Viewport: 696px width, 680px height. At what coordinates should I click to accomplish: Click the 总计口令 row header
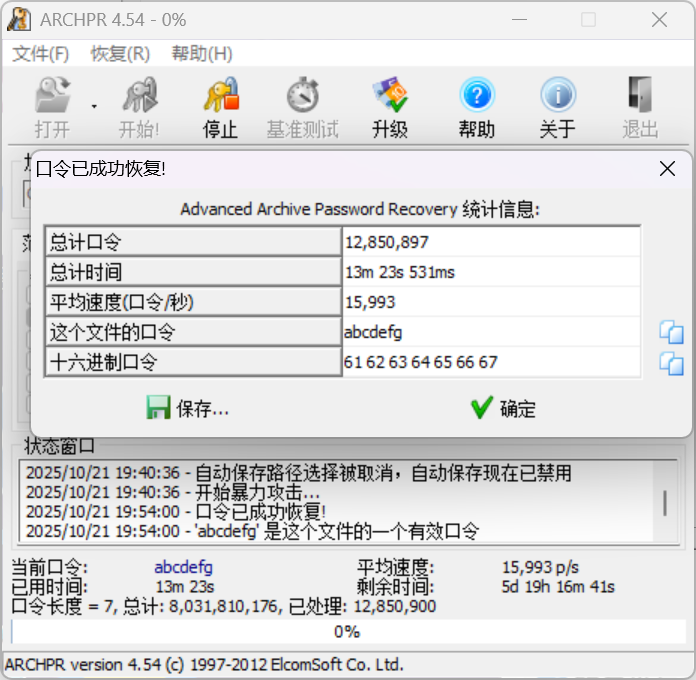point(194,242)
